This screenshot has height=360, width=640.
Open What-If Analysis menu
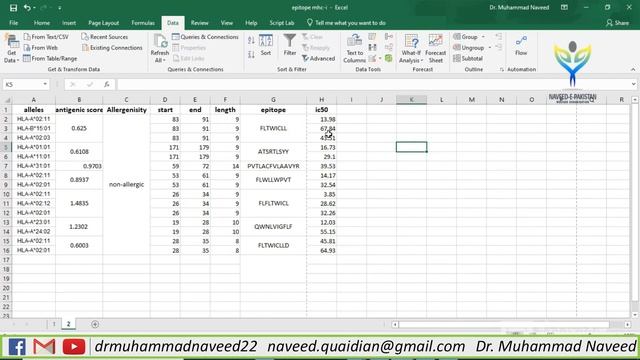411,49
